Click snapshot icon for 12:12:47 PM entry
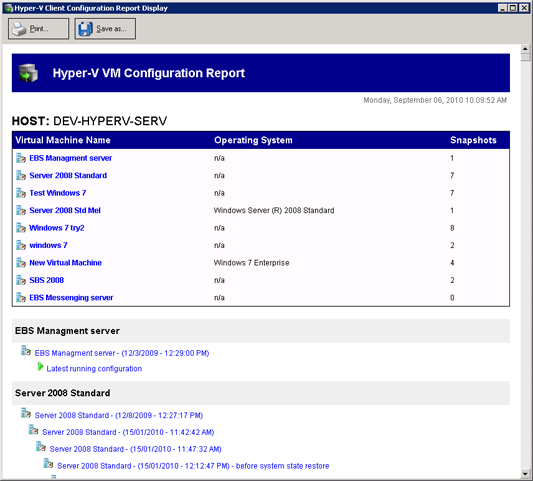The height and width of the screenshot is (481, 533). pos(48,463)
